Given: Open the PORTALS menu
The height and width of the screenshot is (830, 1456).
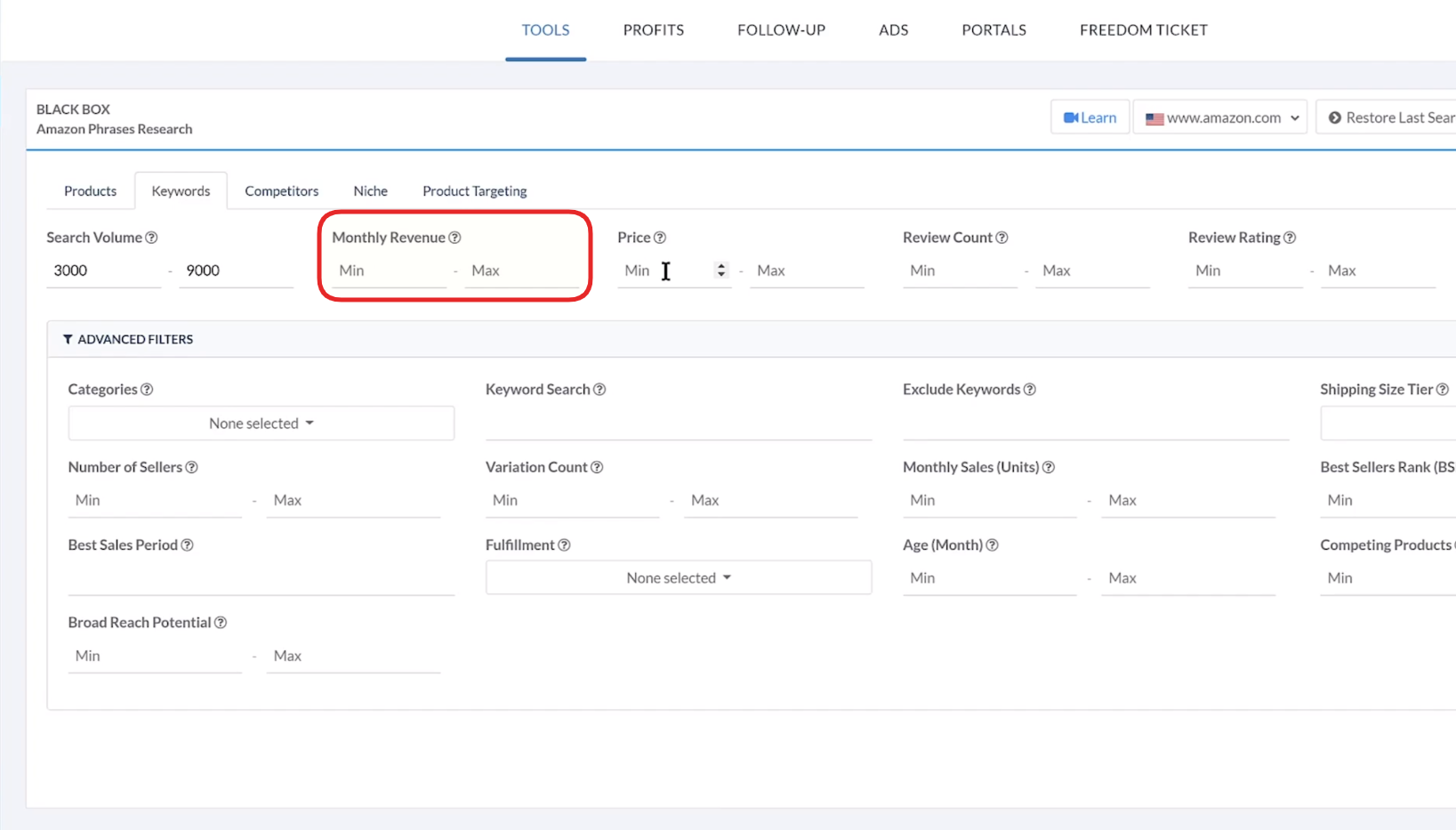Looking at the screenshot, I should (x=994, y=30).
